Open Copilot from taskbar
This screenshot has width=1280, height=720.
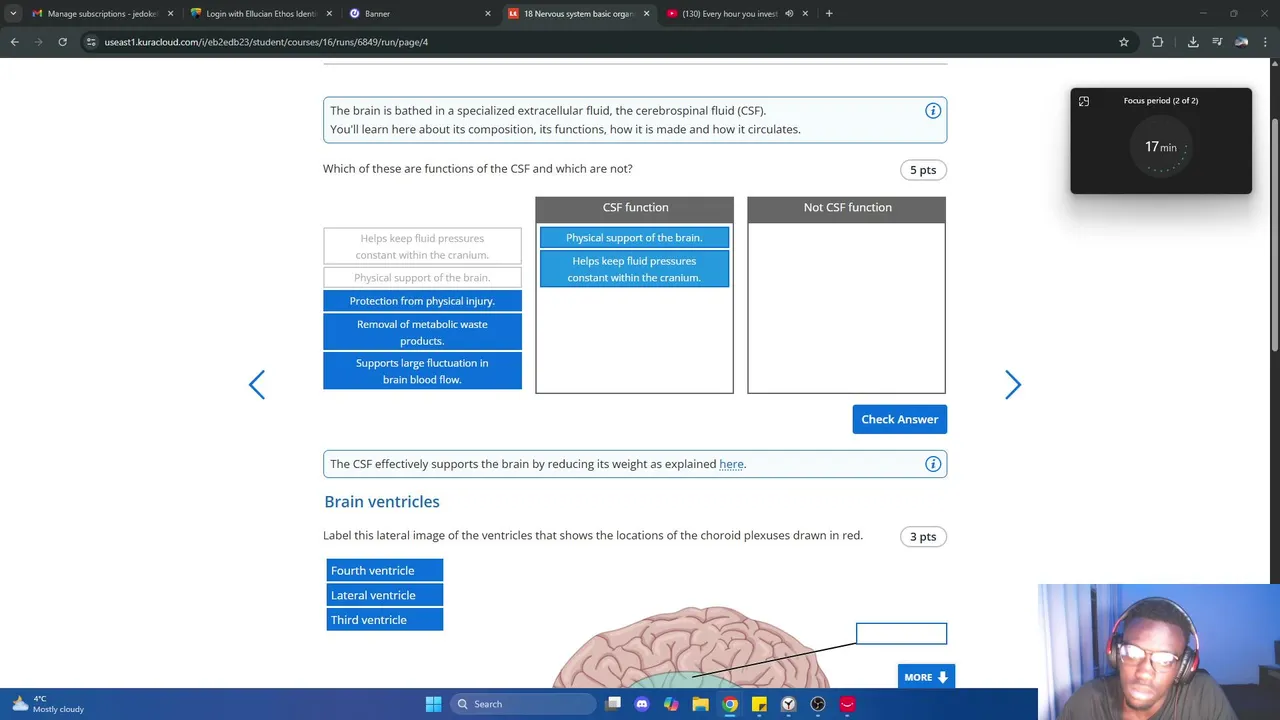[671, 704]
